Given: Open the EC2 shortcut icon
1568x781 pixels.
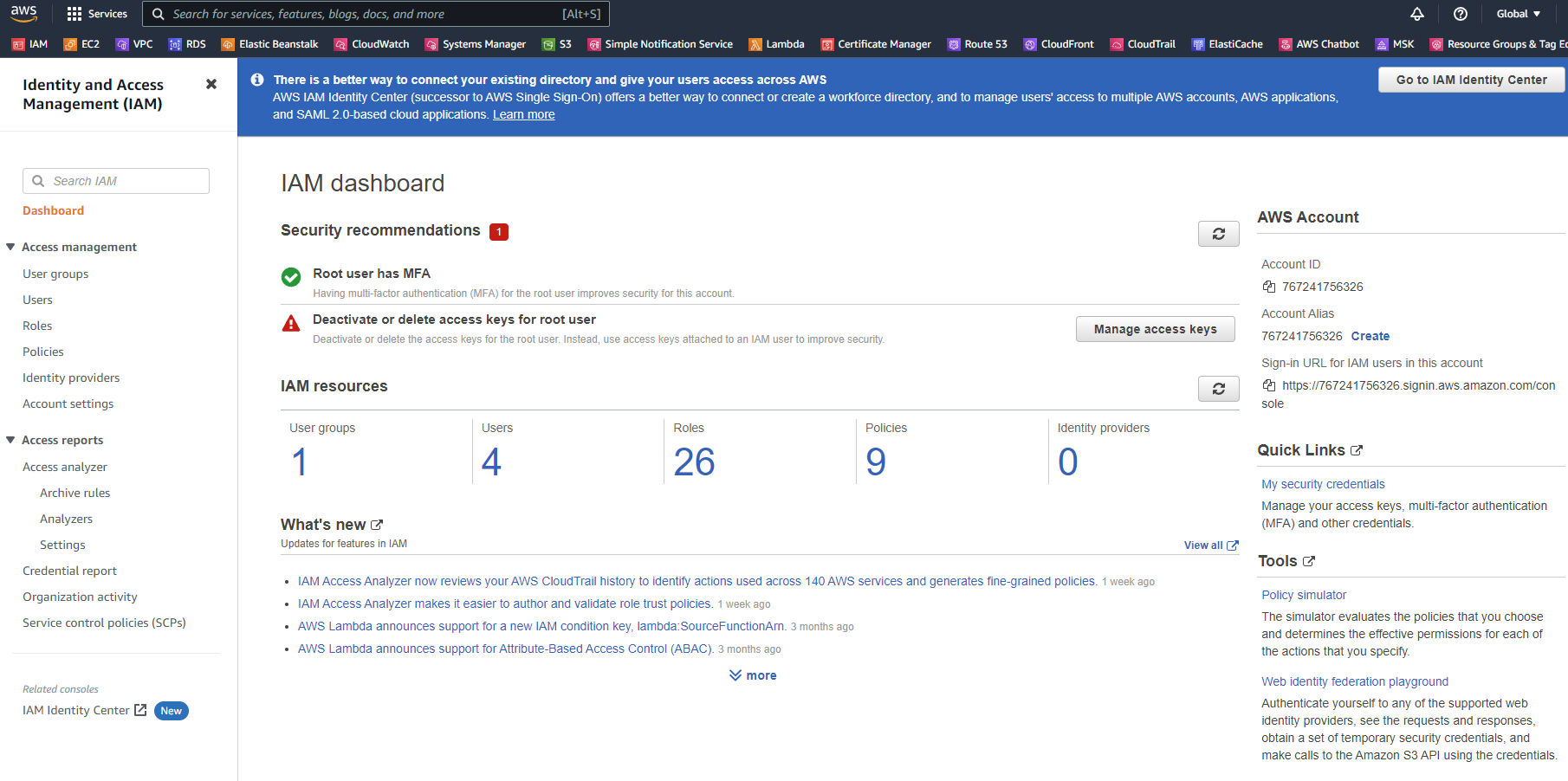Looking at the screenshot, I should pos(81,44).
